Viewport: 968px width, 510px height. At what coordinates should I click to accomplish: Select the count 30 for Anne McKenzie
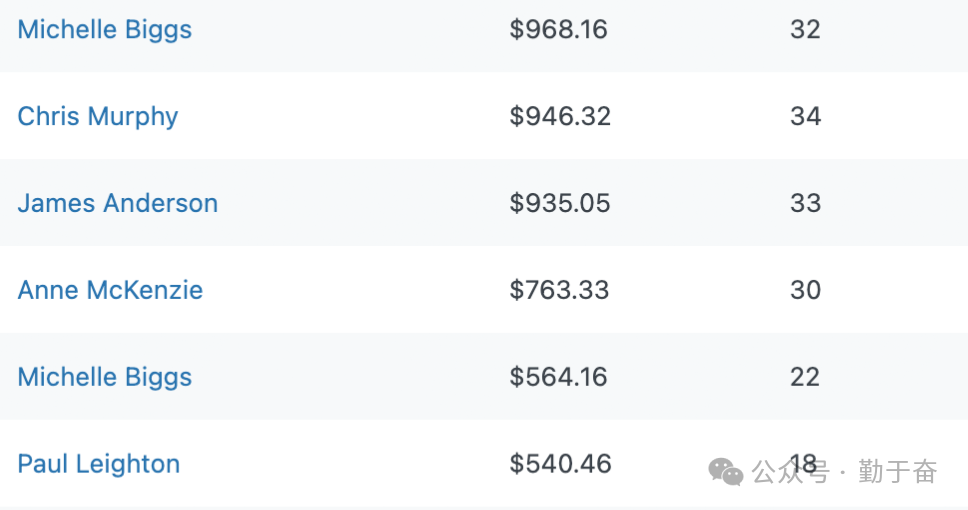[x=805, y=290]
